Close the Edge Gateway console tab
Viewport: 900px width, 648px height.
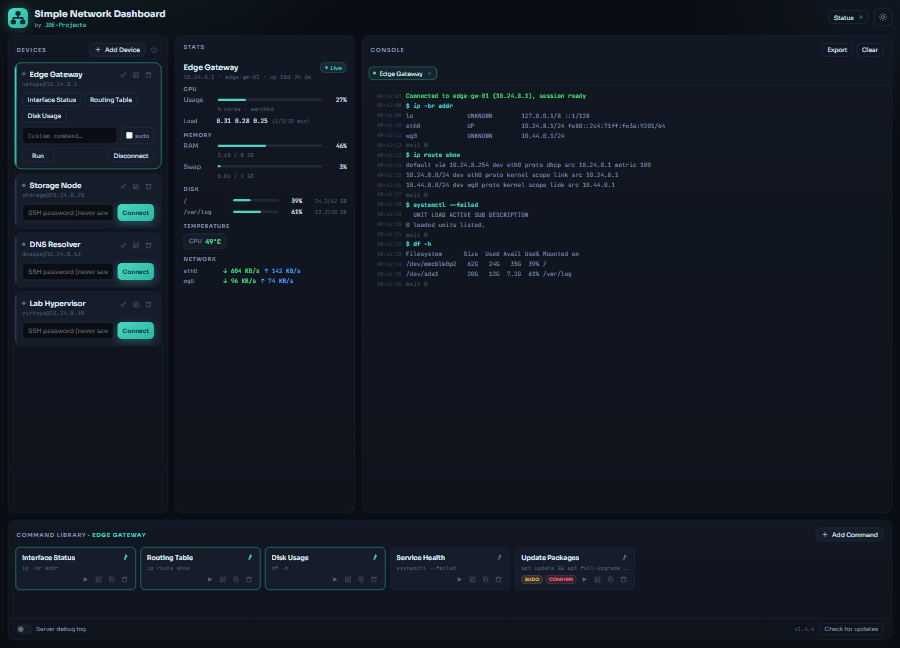(429, 73)
